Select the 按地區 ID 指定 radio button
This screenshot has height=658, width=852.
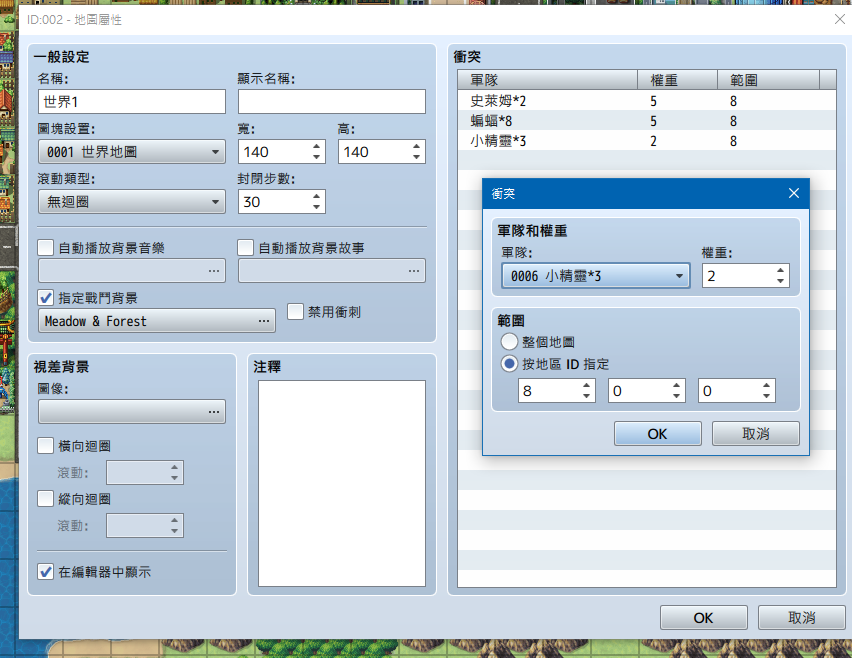pos(509,364)
